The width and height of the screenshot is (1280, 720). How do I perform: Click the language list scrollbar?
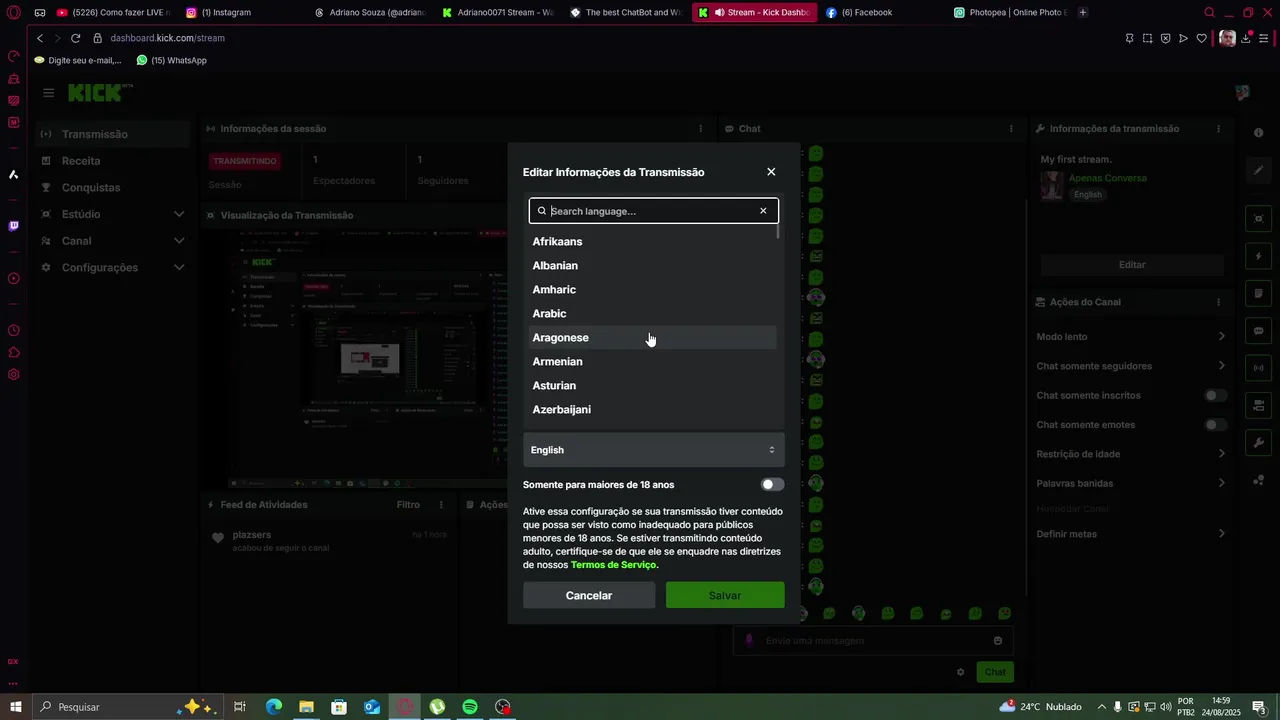(779, 230)
